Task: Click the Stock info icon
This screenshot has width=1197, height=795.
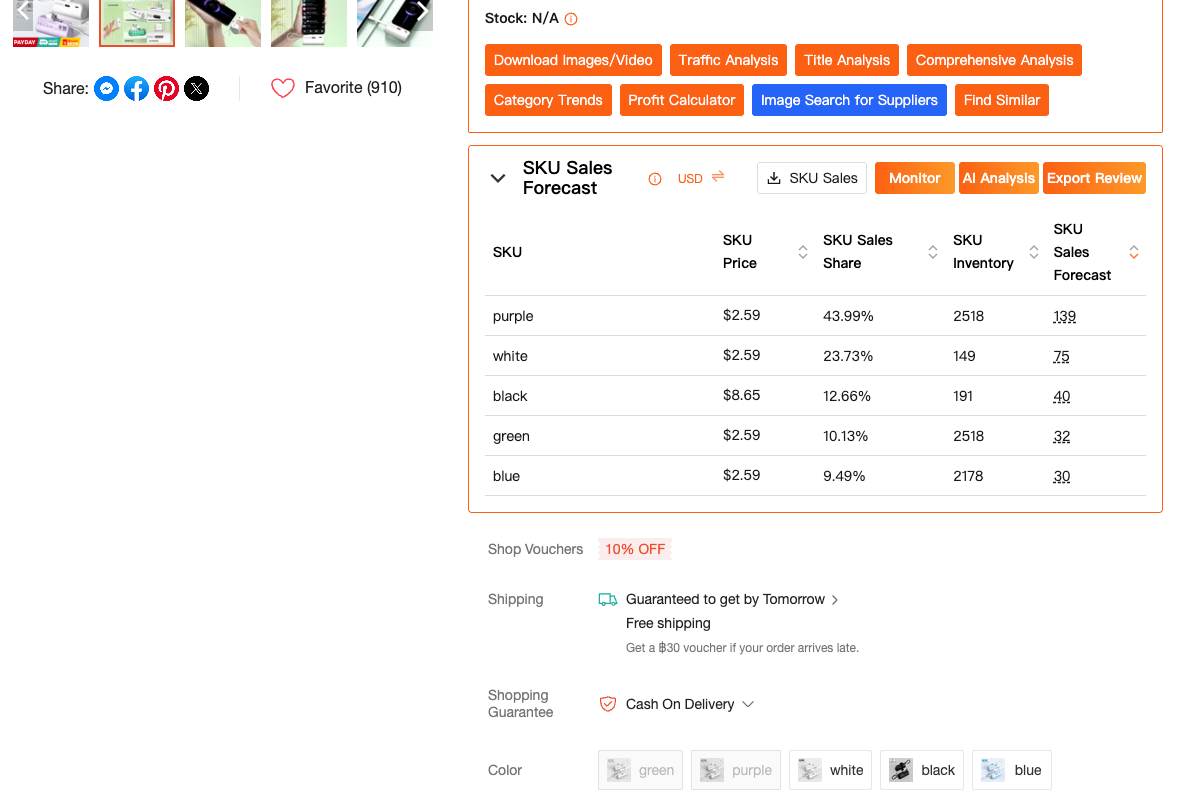Action: pyautogui.click(x=571, y=19)
